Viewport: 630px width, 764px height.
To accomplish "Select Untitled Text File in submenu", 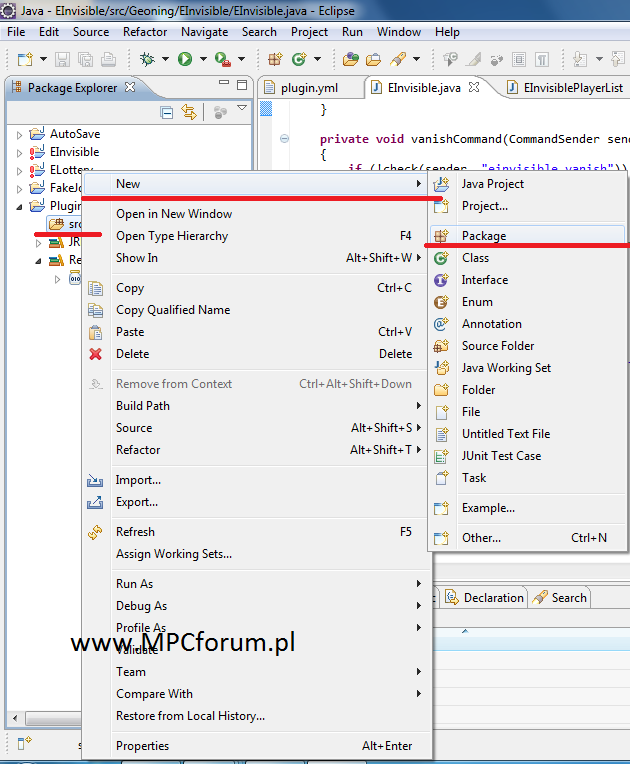I will tap(528, 434).
